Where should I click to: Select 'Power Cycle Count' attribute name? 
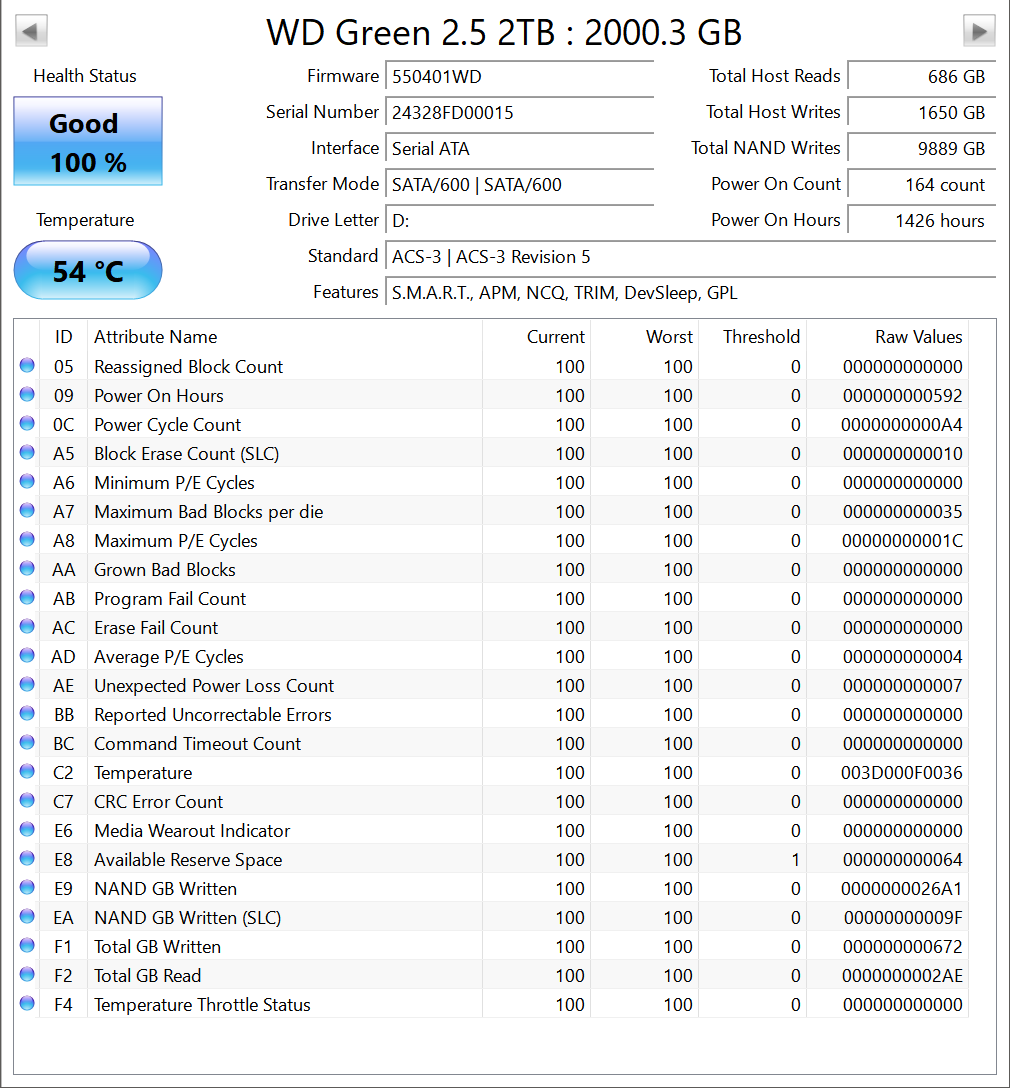pyautogui.click(x=168, y=425)
